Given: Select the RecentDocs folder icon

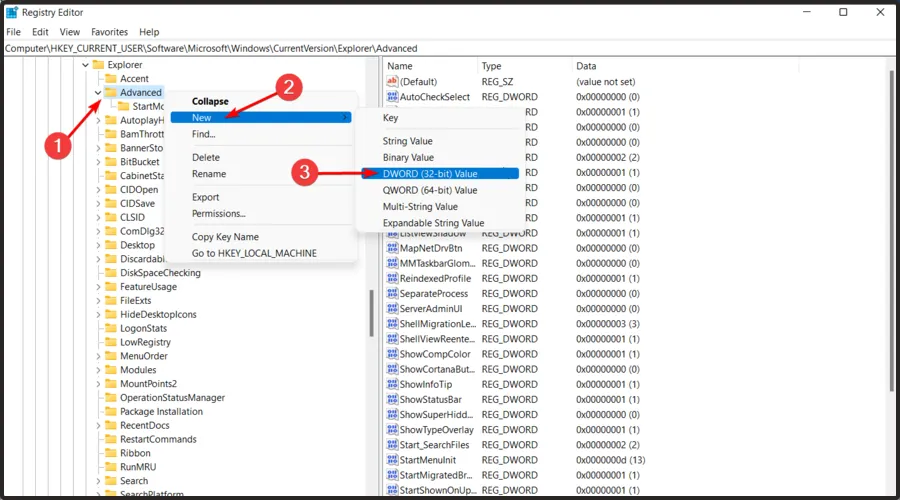Looking at the screenshot, I should coord(111,425).
